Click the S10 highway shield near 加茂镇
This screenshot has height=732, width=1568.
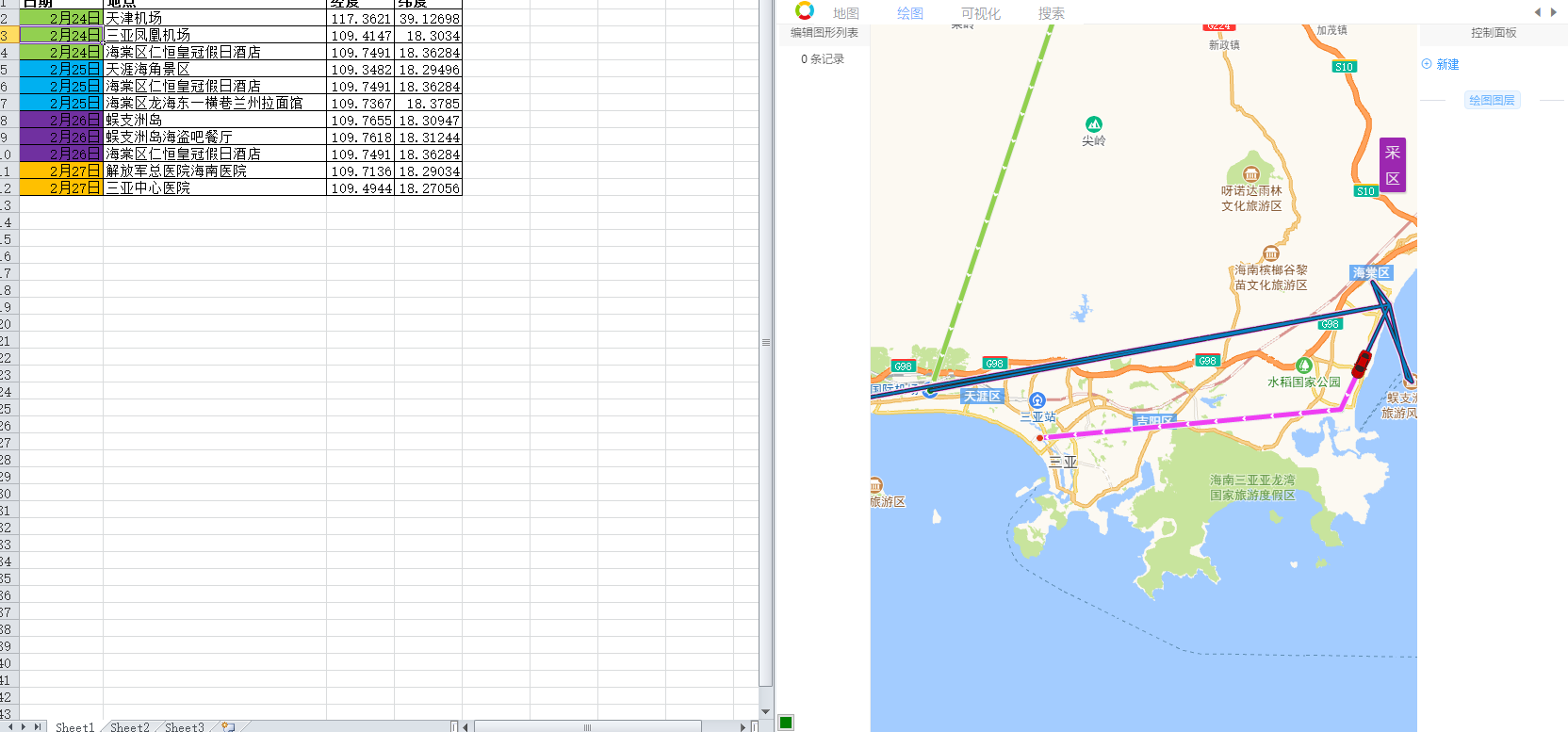[1344, 67]
